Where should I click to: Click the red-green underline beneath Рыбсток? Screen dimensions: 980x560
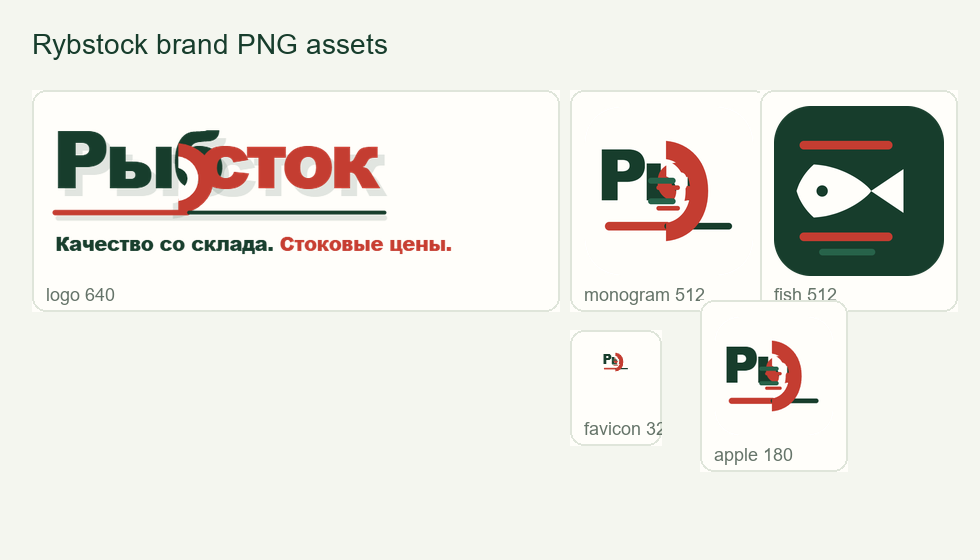(x=219, y=213)
